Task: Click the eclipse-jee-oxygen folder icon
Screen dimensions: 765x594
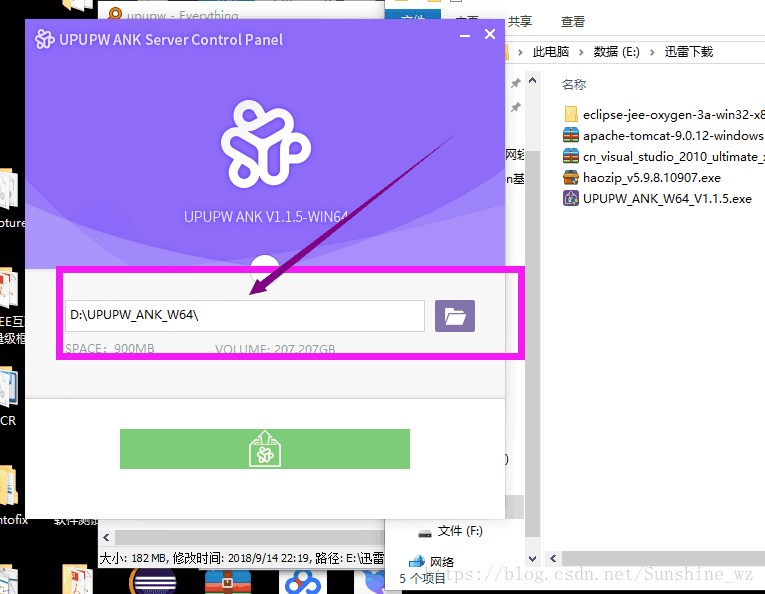Action: (x=571, y=115)
